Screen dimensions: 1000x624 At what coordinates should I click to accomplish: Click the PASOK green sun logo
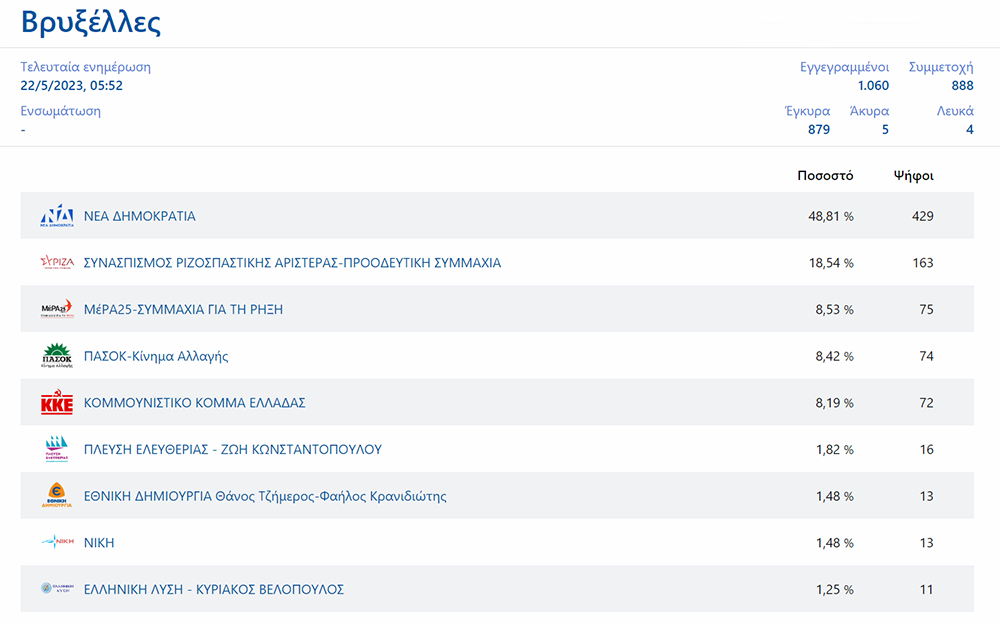pyautogui.click(x=57, y=355)
